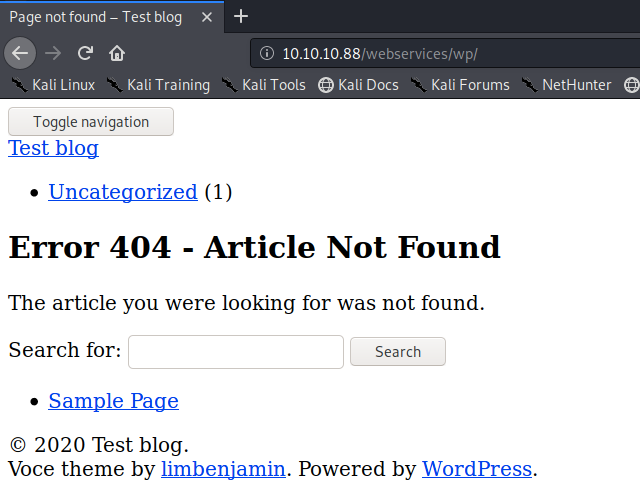Click the Search button
640x489 pixels.
(x=397, y=352)
